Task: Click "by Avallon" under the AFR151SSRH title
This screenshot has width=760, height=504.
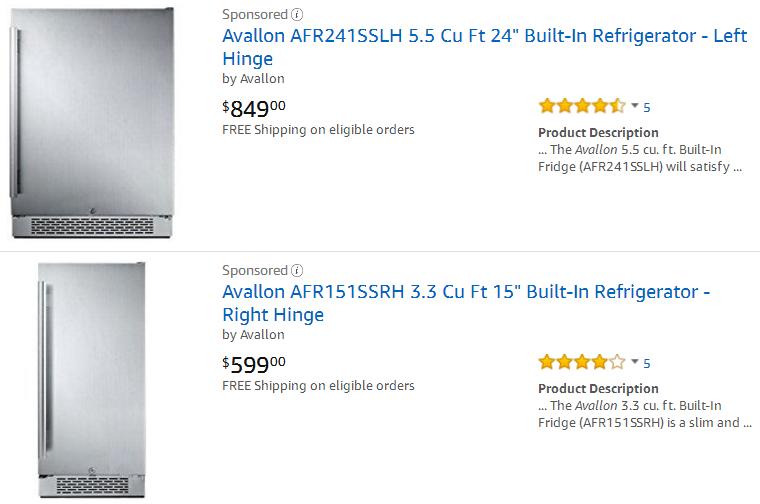Action: [253, 334]
